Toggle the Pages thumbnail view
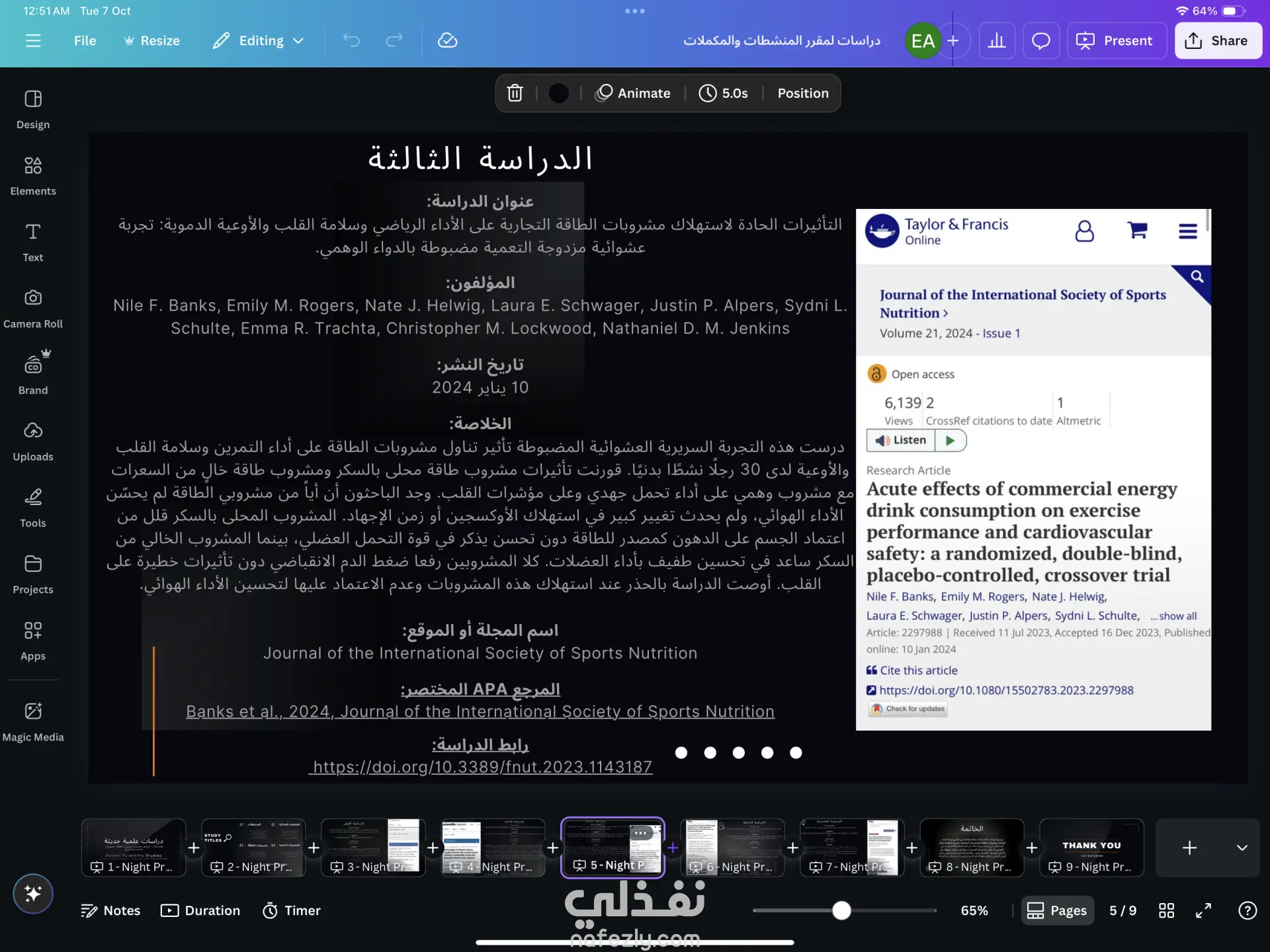This screenshot has width=1270, height=952. [1057, 910]
